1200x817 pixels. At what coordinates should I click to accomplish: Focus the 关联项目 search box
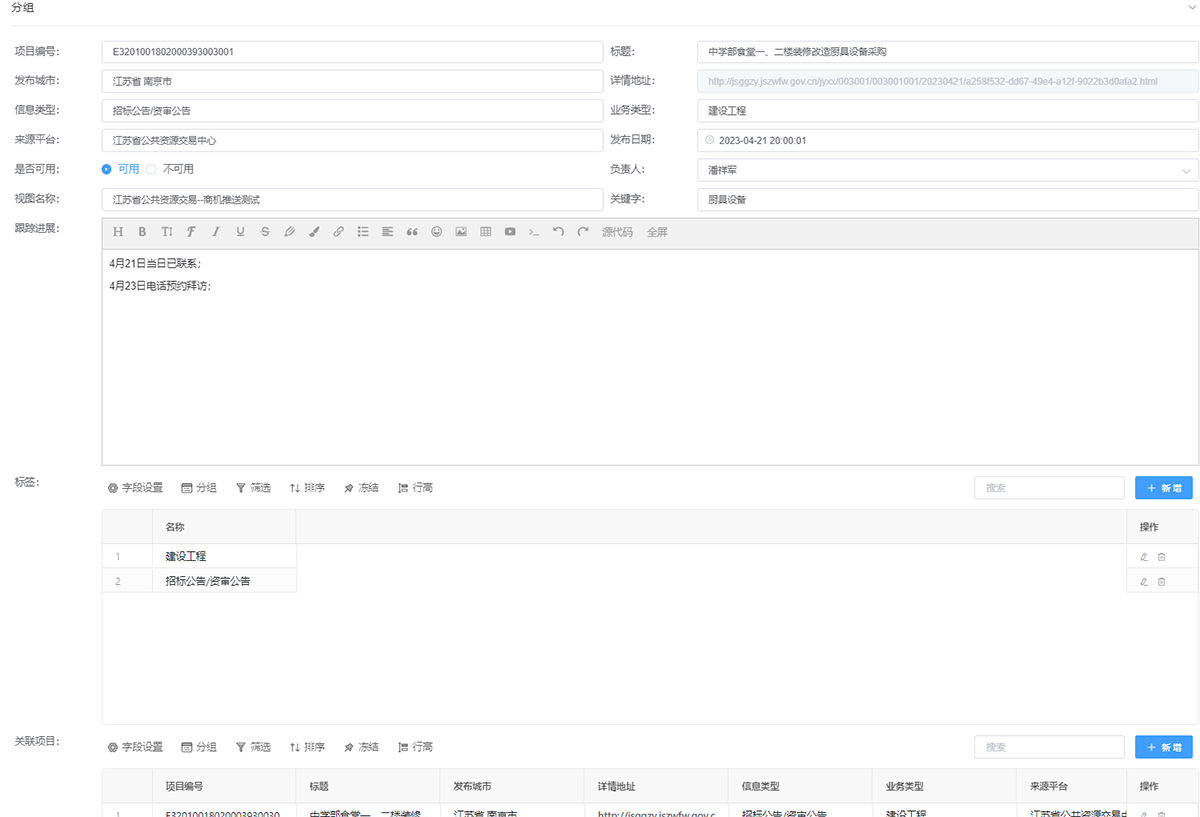click(x=1049, y=747)
